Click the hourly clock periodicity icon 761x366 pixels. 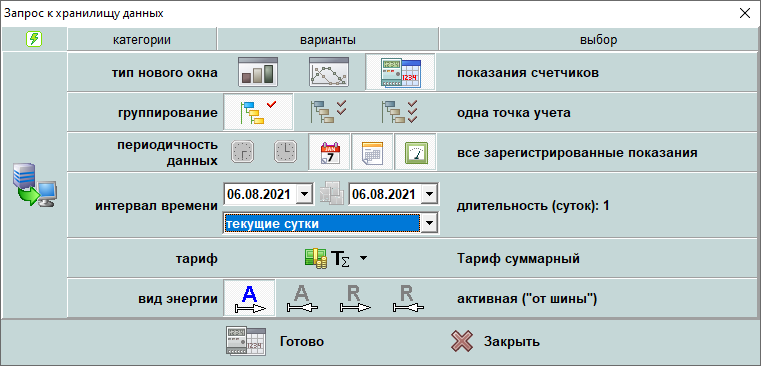click(286, 152)
